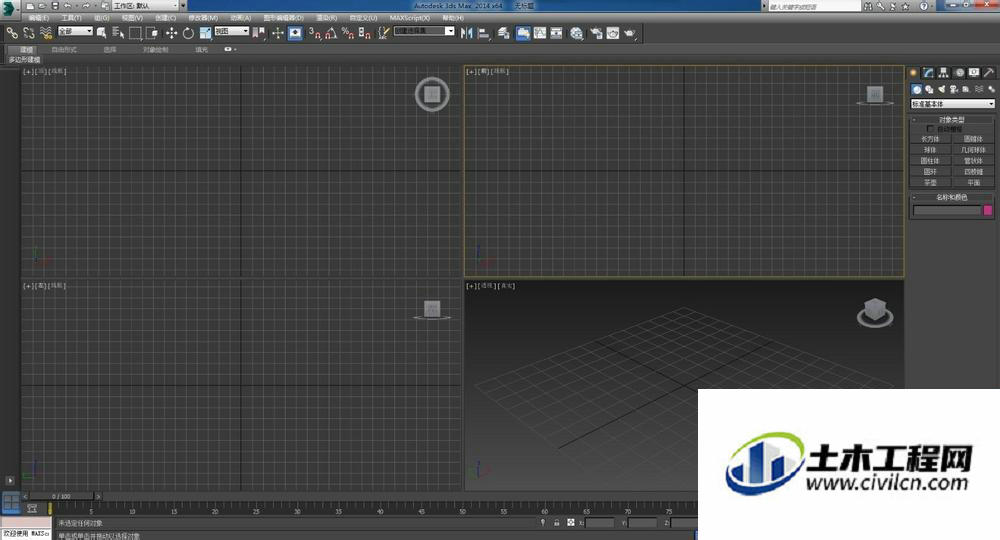
Task: Open Edit Named Selection Sets
Action: coord(383,33)
